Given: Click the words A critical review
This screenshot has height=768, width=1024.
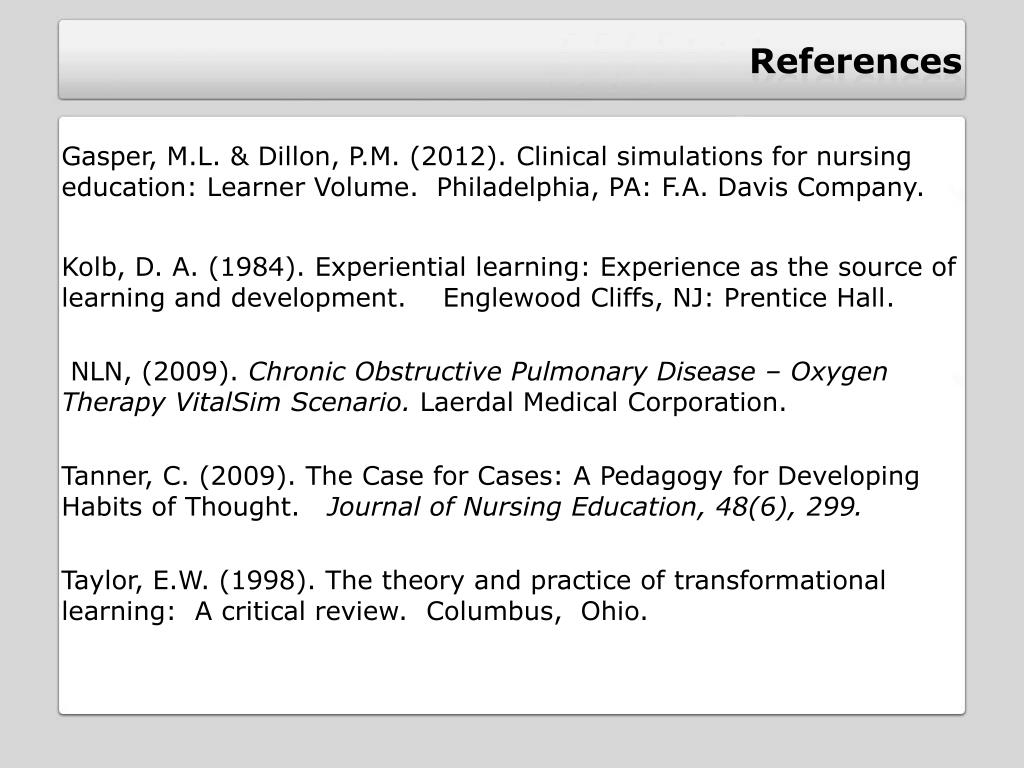Looking at the screenshot, I should (x=300, y=611).
